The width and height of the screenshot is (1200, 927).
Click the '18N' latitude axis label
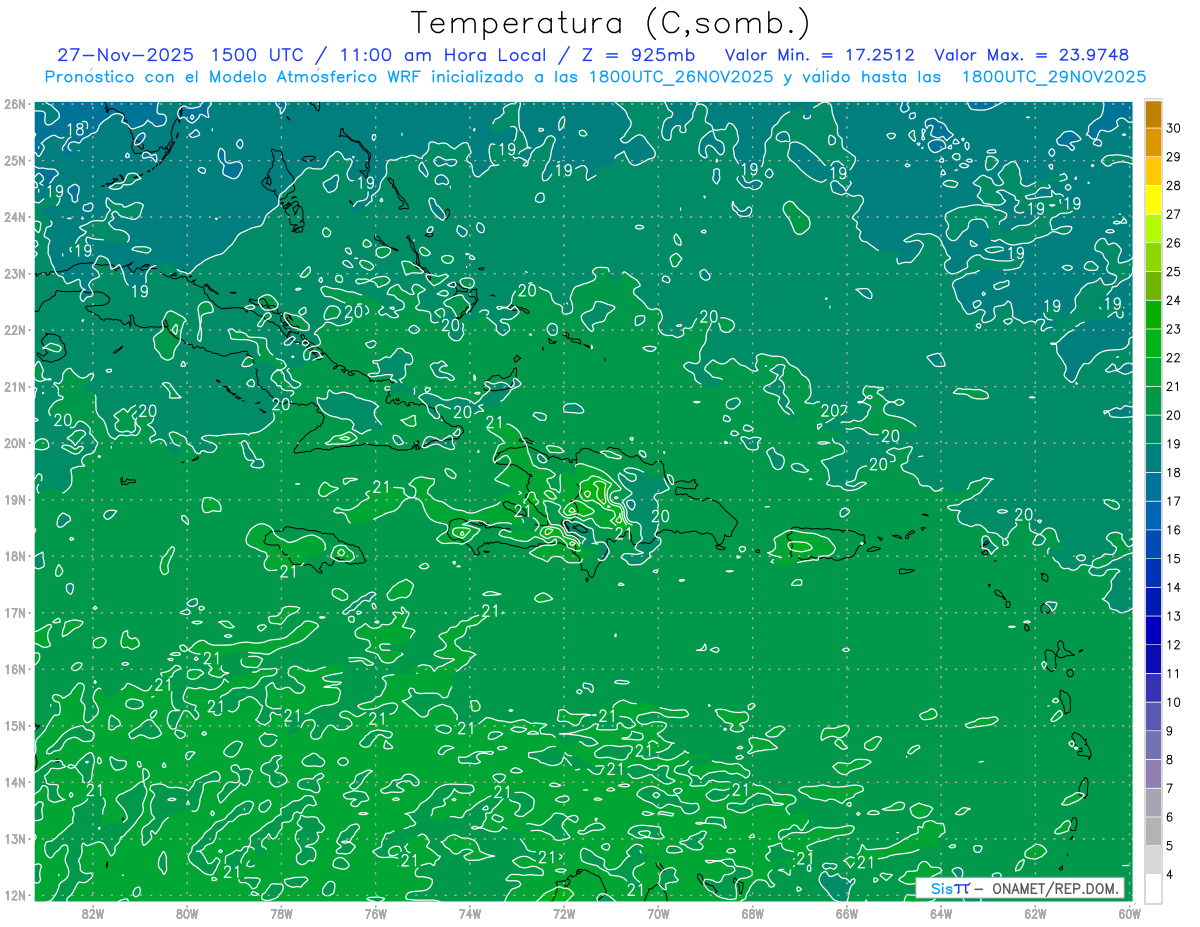[x=14, y=556]
